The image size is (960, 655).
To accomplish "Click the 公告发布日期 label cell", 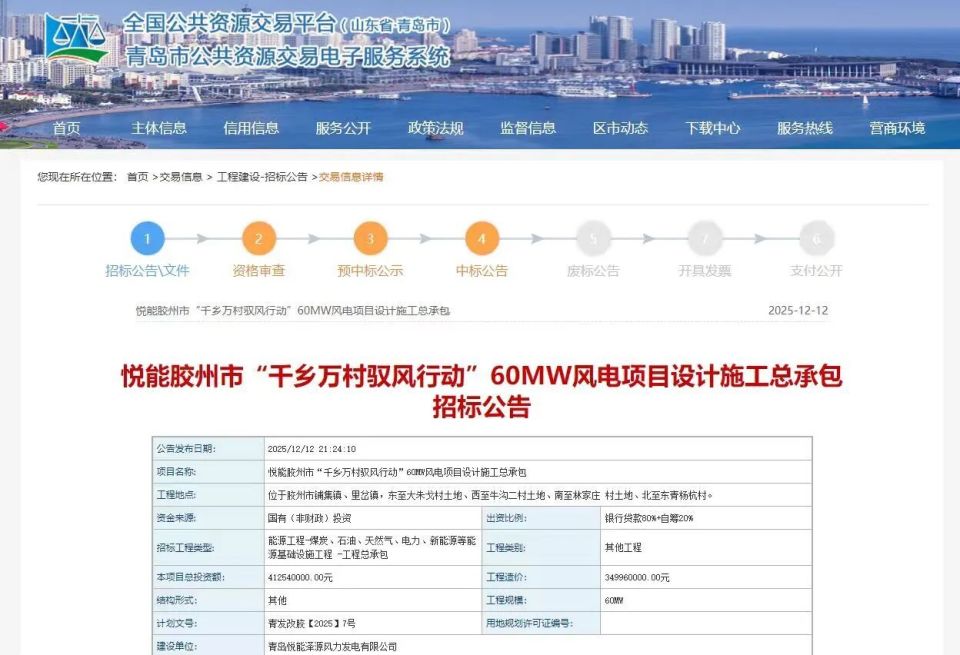I will coord(208,449).
